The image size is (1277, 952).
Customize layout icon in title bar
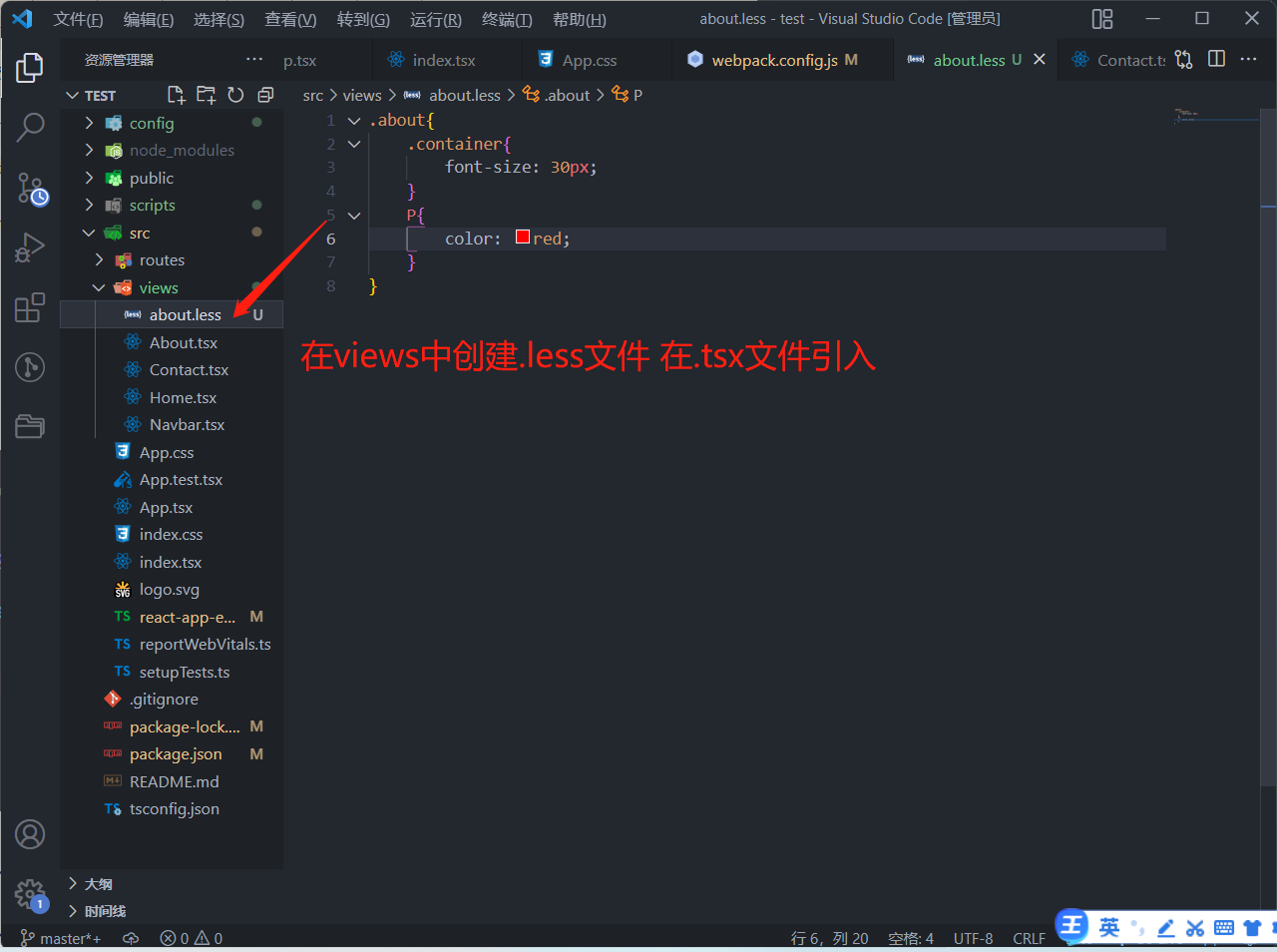(x=1102, y=19)
